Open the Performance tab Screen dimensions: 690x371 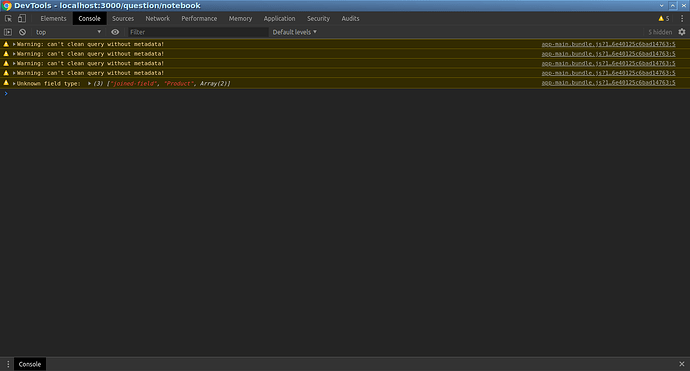coord(199,18)
